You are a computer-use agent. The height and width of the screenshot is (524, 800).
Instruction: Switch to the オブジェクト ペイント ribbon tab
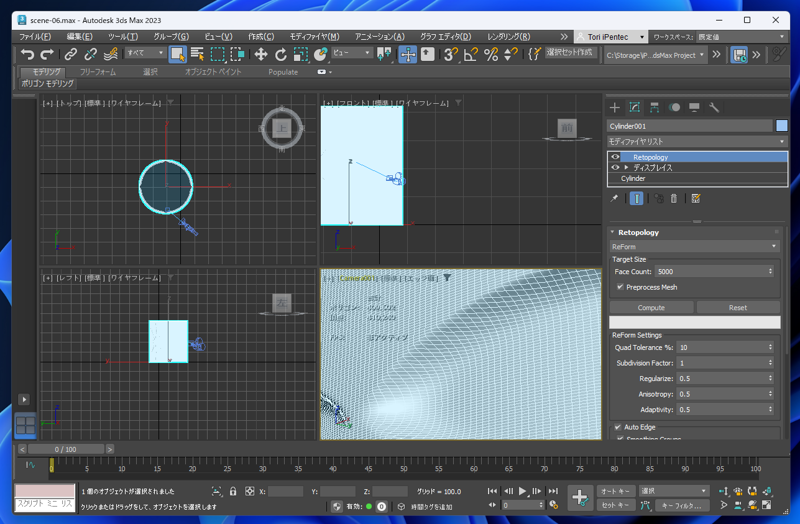(x=213, y=72)
